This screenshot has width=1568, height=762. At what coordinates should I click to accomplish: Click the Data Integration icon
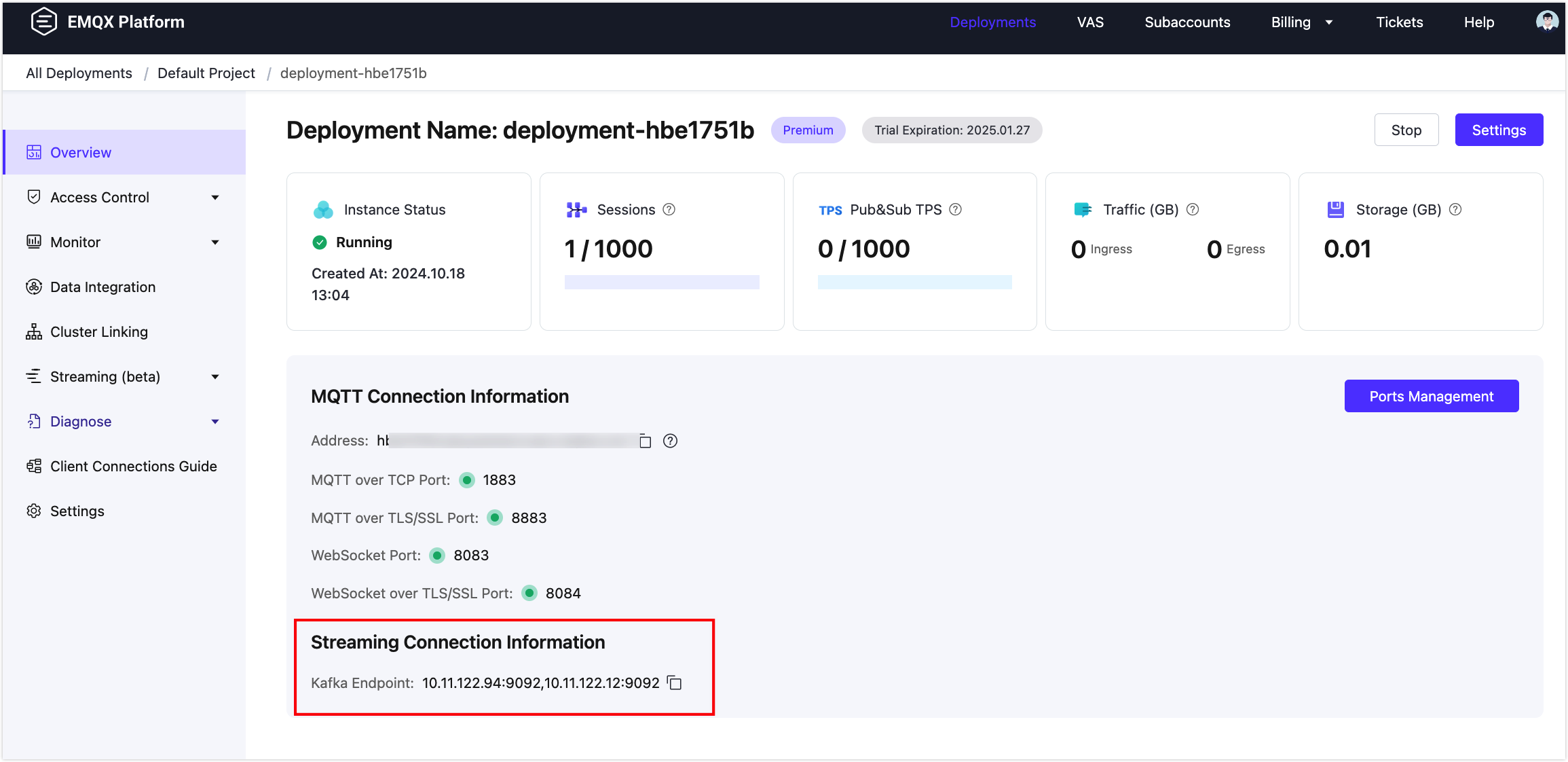[x=34, y=287]
